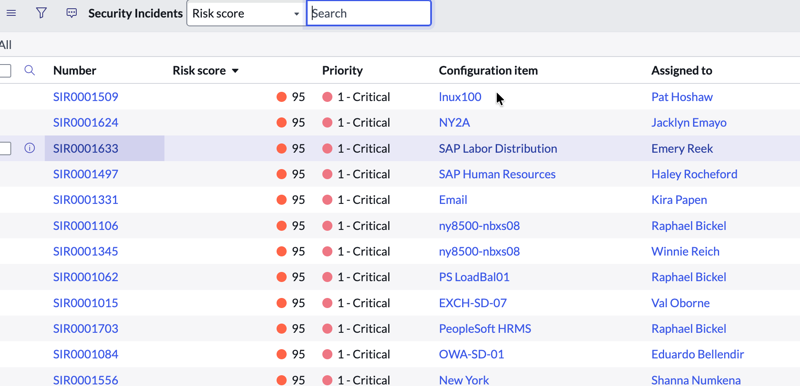Image resolution: width=800 pixels, height=386 pixels.
Task: Open EXCH-SD-07 configuration item
Action: pyautogui.click(x=473, y=303)
